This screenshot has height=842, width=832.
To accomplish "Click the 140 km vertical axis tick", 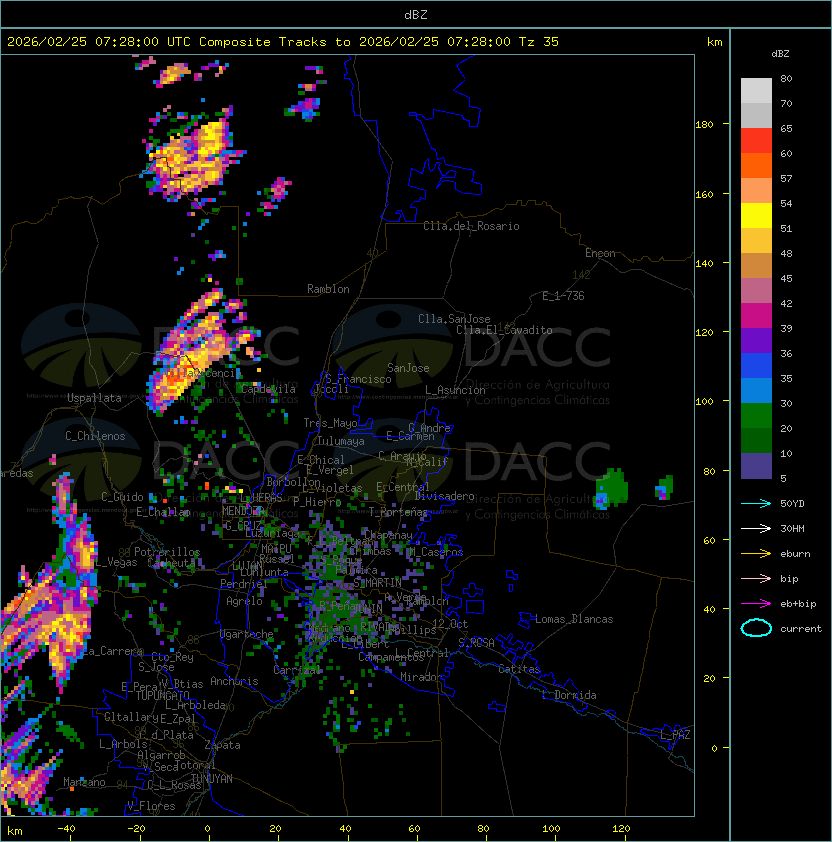I will click(704, 263).
